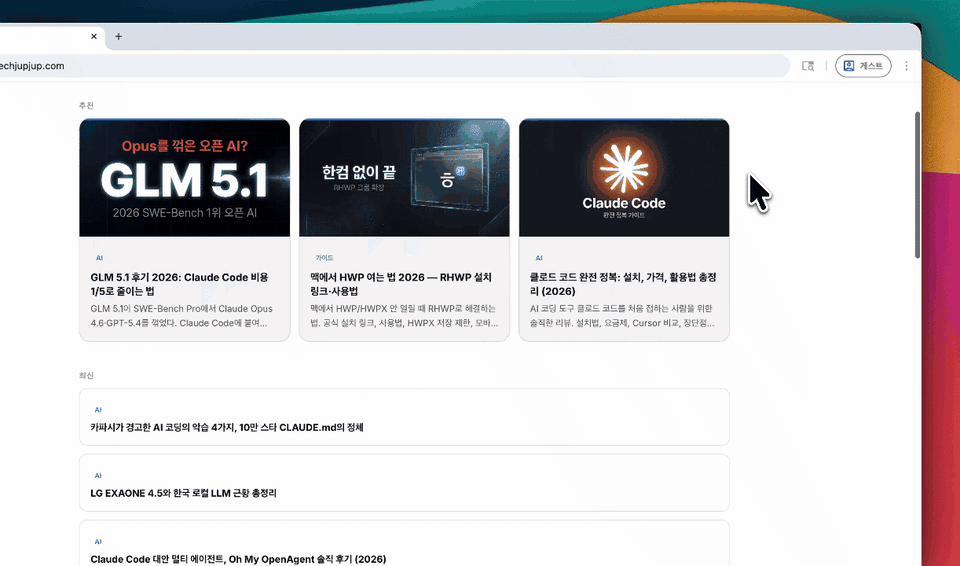Viewport: 960px width, 566px height.
Task: Open the tab search icon in toolbar
Action: click(808, 66)
